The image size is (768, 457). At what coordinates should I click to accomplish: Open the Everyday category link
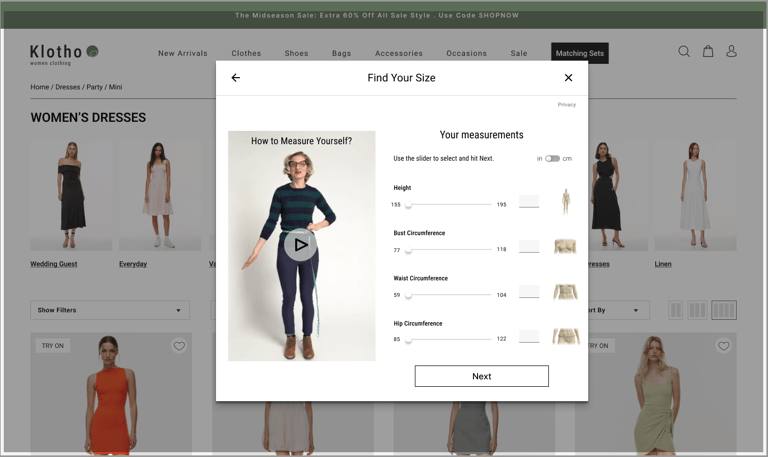tap(133, 264)
